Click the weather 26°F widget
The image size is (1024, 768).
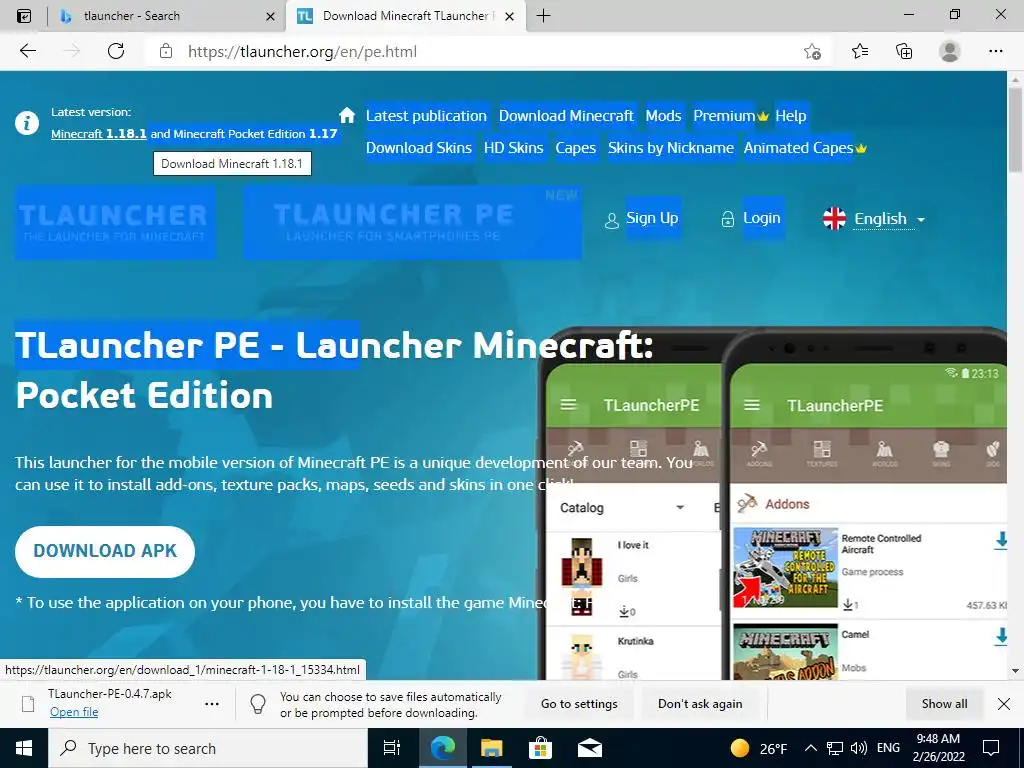pos(760,748)
